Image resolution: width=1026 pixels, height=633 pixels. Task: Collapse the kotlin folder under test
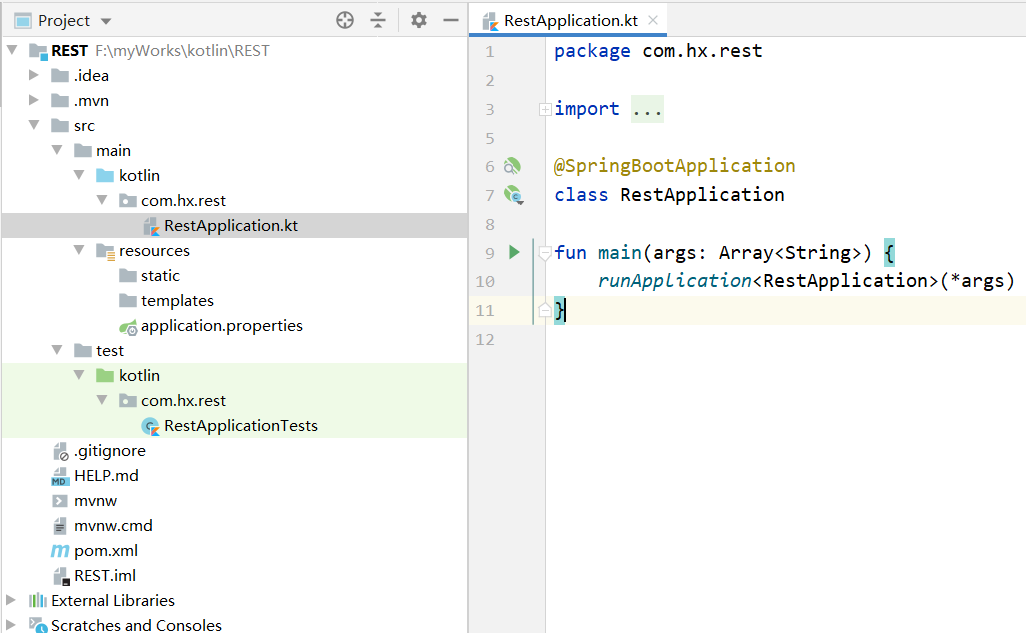click(79, 375)
